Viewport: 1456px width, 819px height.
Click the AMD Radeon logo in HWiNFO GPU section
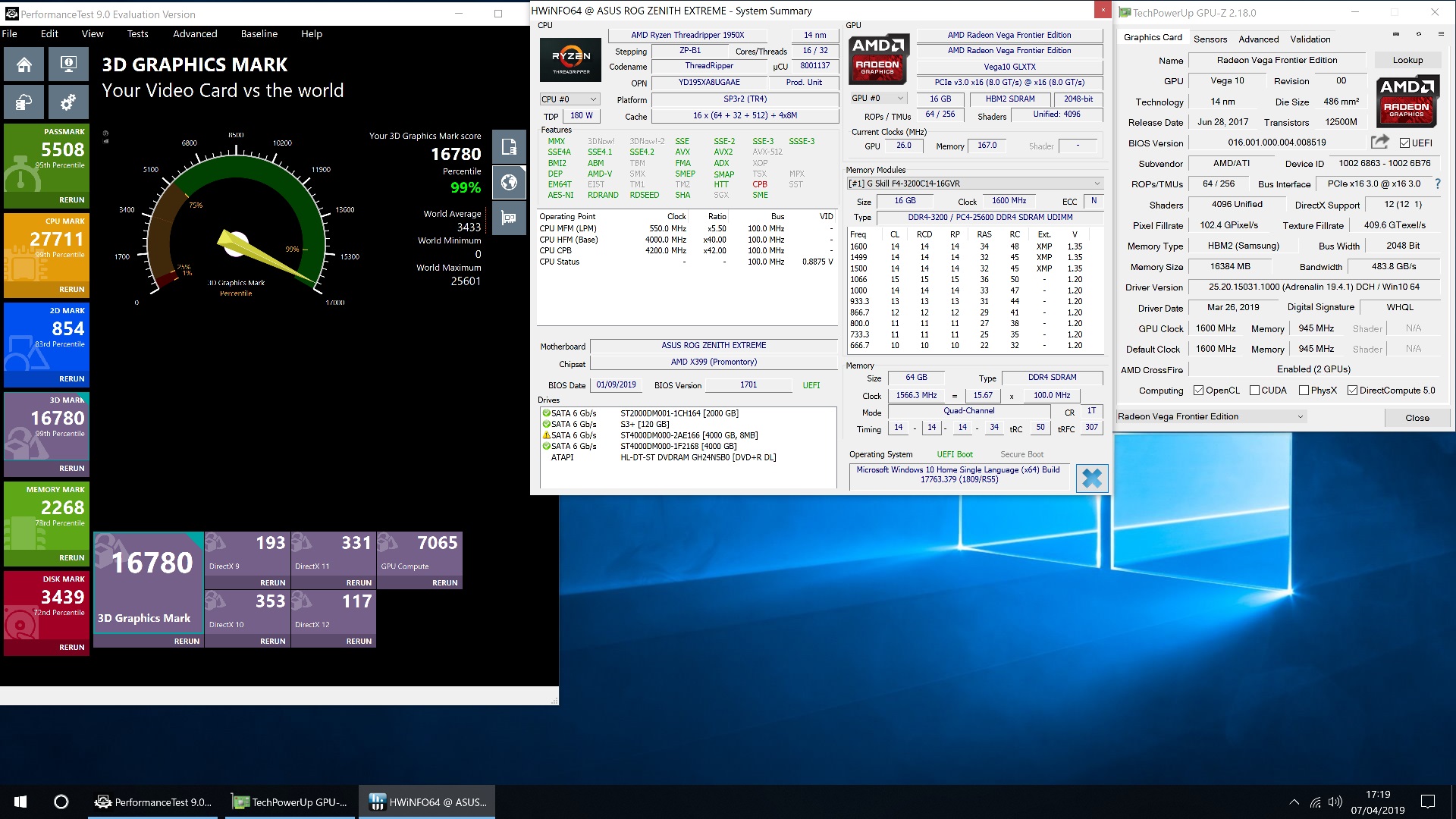coord(877,59)
